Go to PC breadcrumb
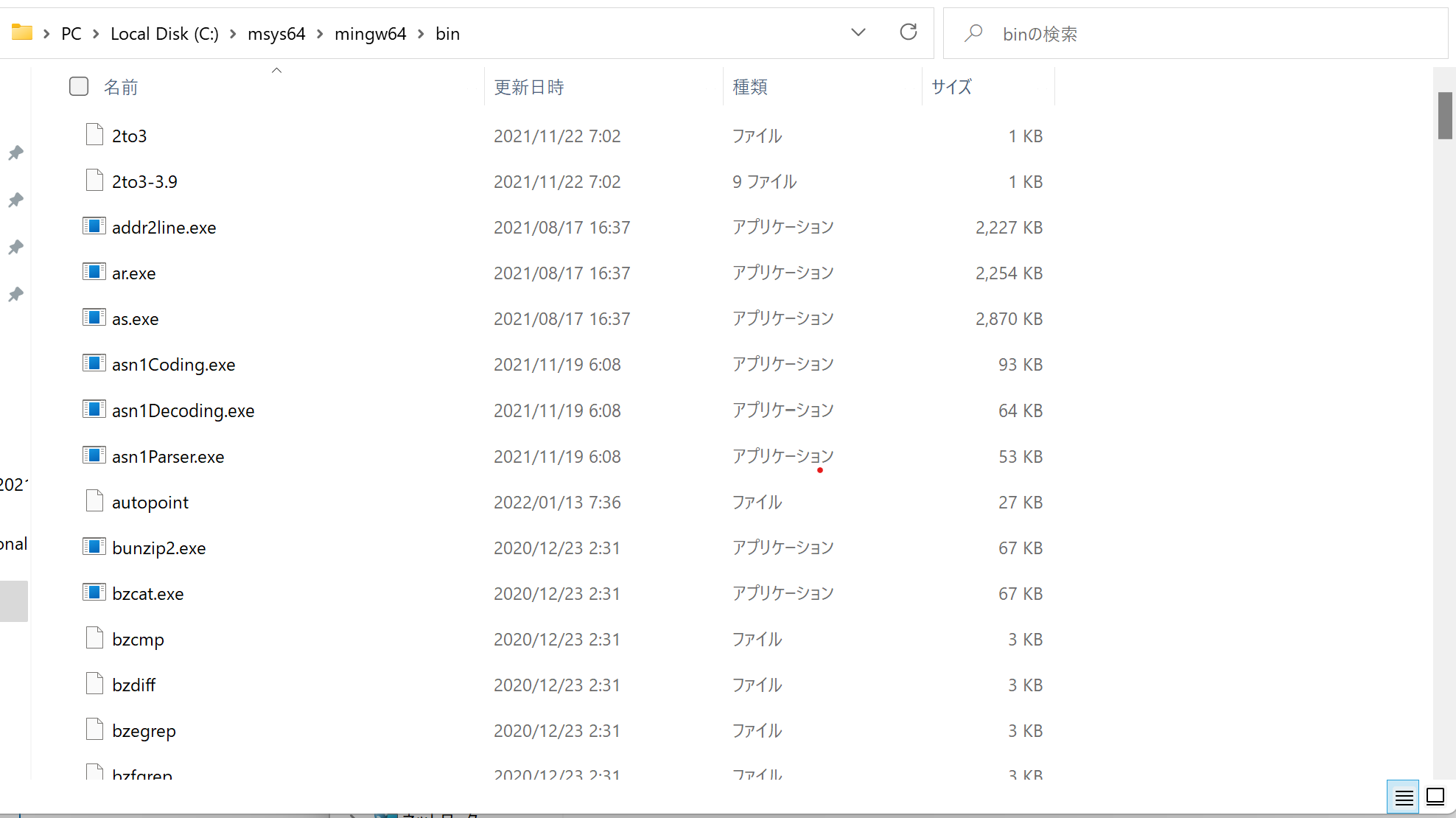The width and height of the screenshot is (1456, 818). (x=71, y=34)
